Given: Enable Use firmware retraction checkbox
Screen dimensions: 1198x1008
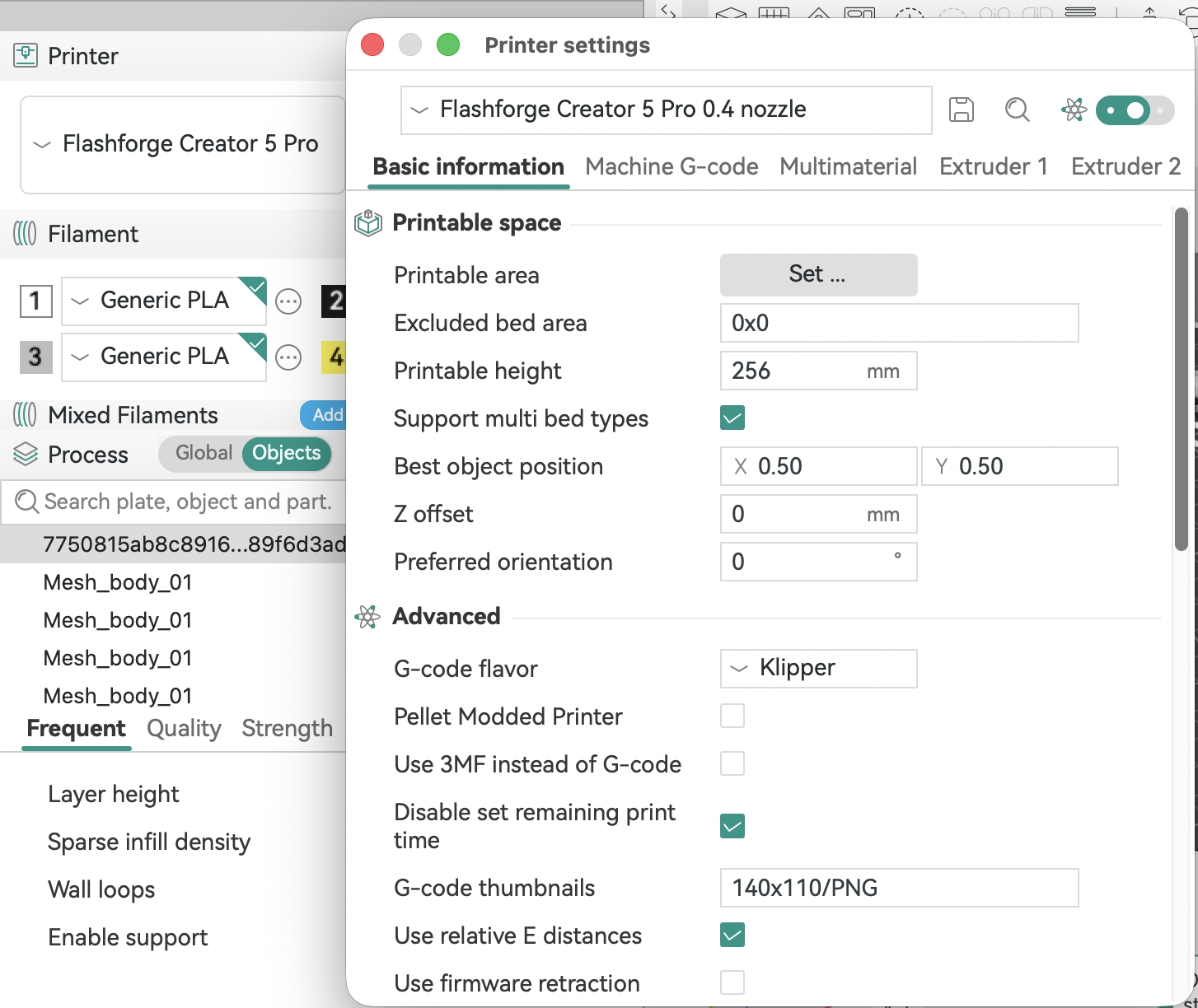Looking at the screenshot, I should (732, 983).
